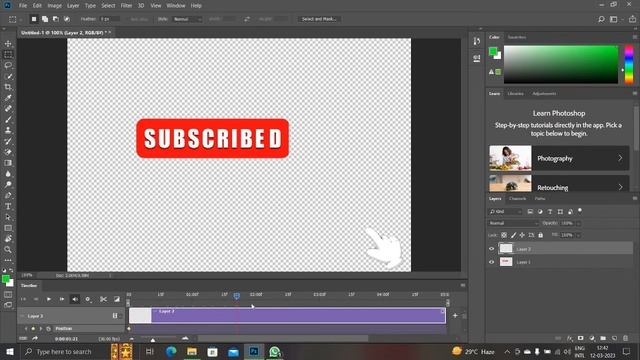Go to the next frame
640x360 pixels.
[62, 299]
